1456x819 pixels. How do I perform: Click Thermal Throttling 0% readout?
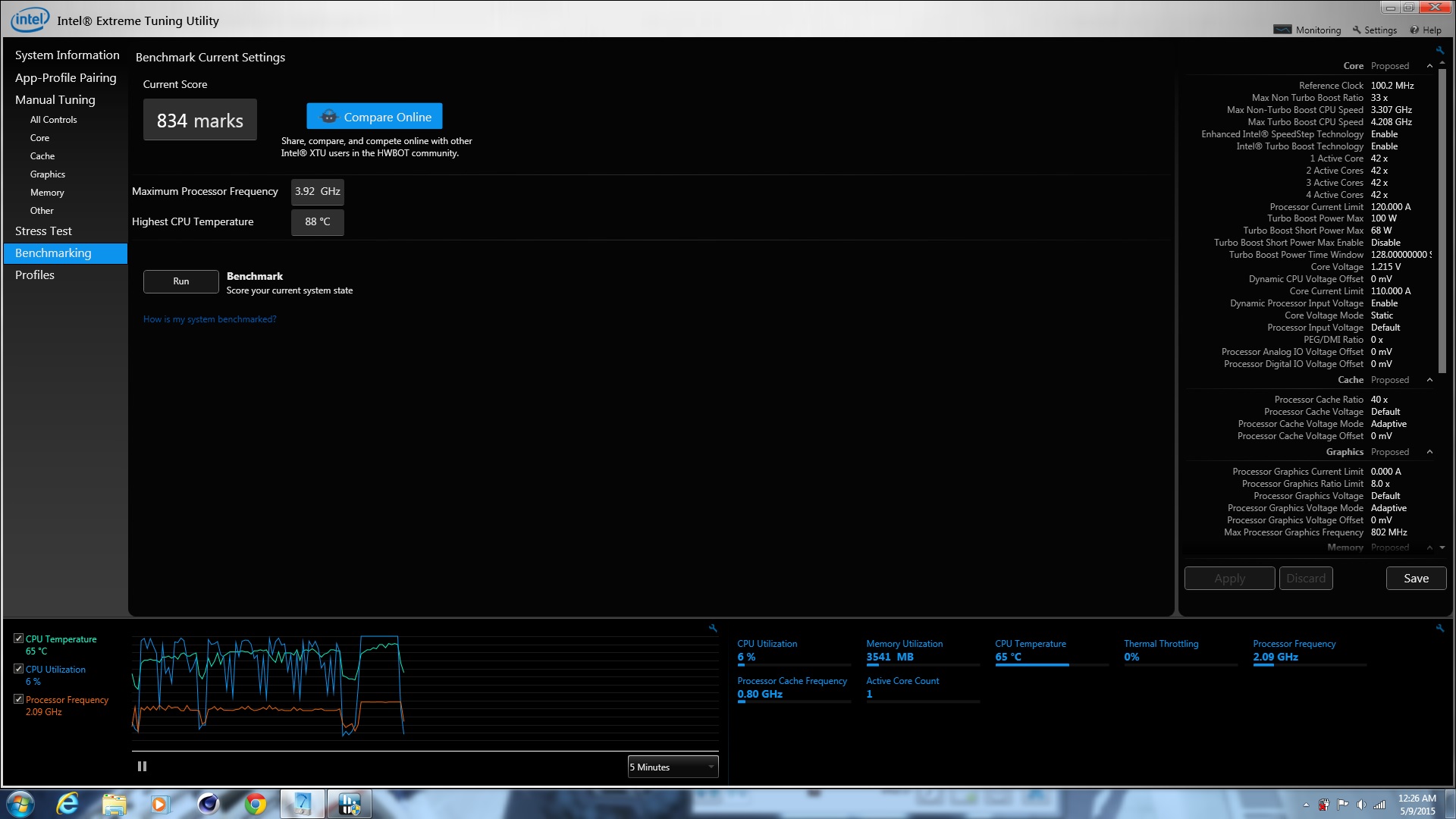1131,657
